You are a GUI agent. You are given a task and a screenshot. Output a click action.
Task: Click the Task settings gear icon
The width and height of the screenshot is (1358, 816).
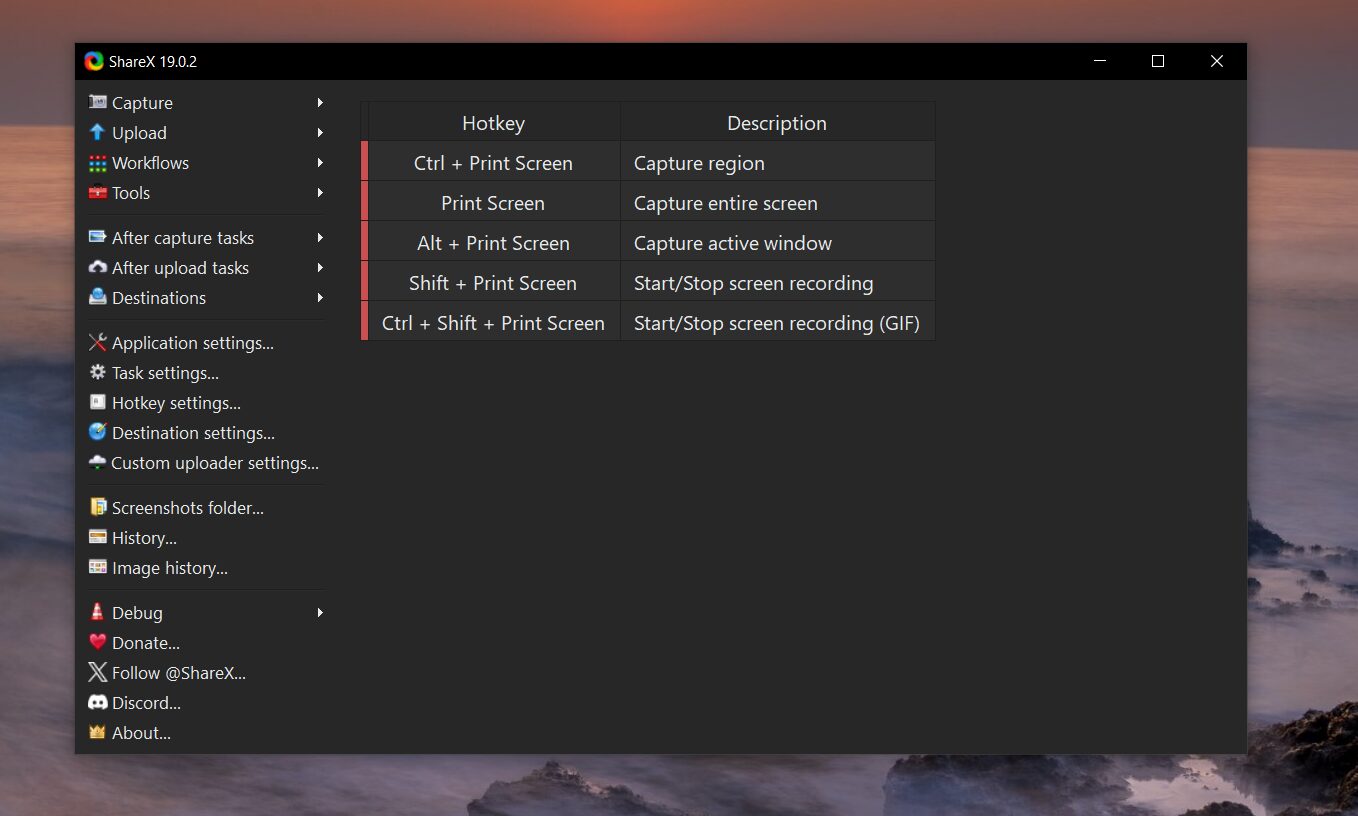click(97, 372)
